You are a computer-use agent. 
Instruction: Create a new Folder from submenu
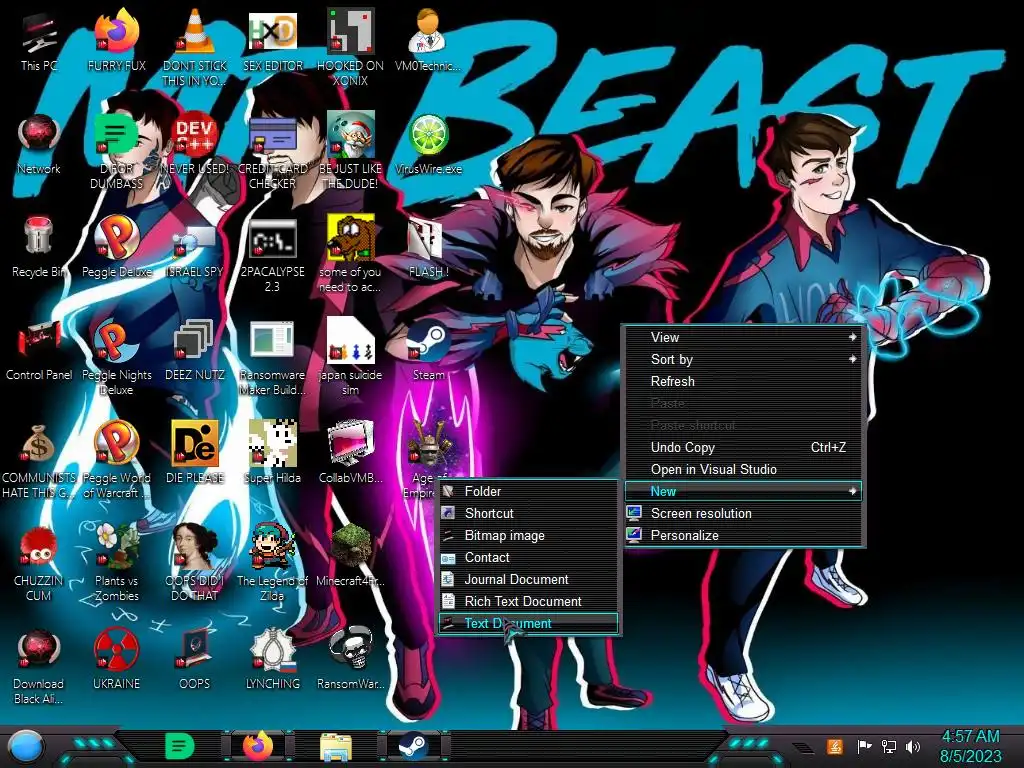(528, 491)
